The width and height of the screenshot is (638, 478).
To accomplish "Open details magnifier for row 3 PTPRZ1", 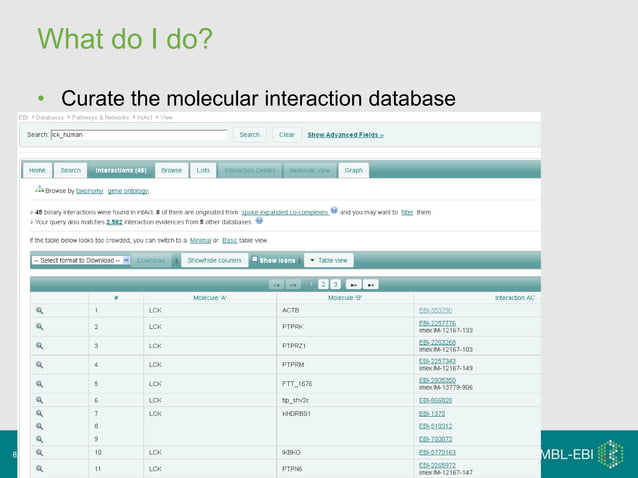I will [x=39, y=345].
